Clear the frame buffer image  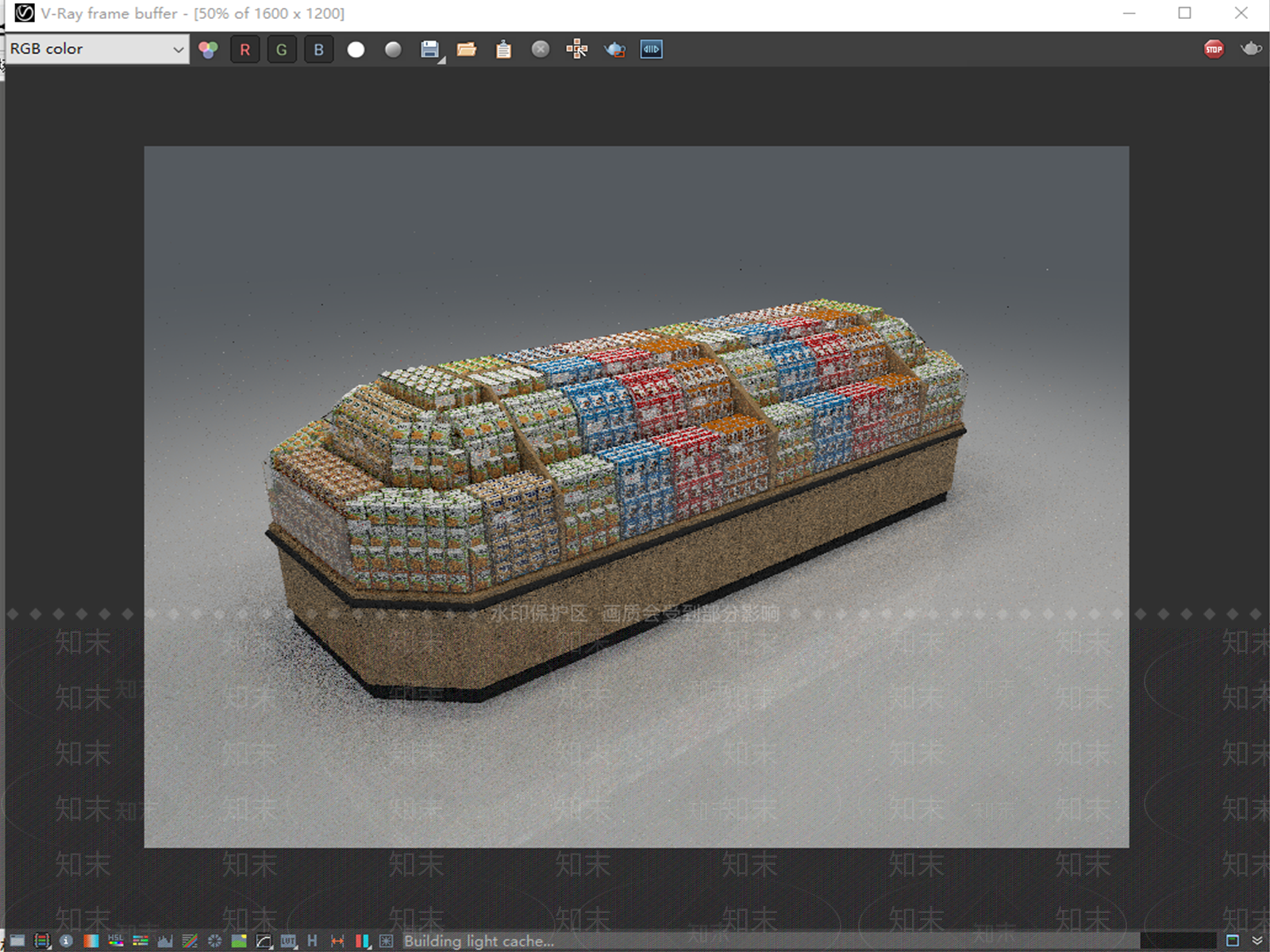pyautogui.click(x=541, y=49)
